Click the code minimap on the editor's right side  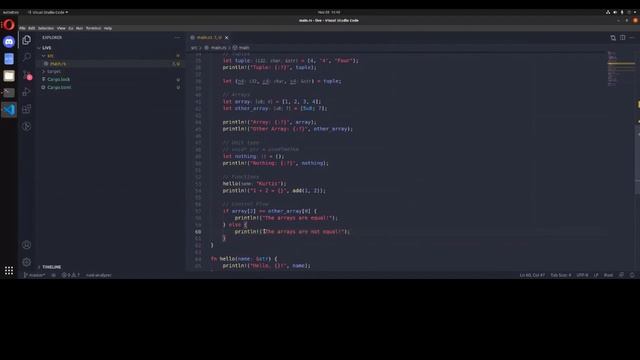tap(621, 69)
